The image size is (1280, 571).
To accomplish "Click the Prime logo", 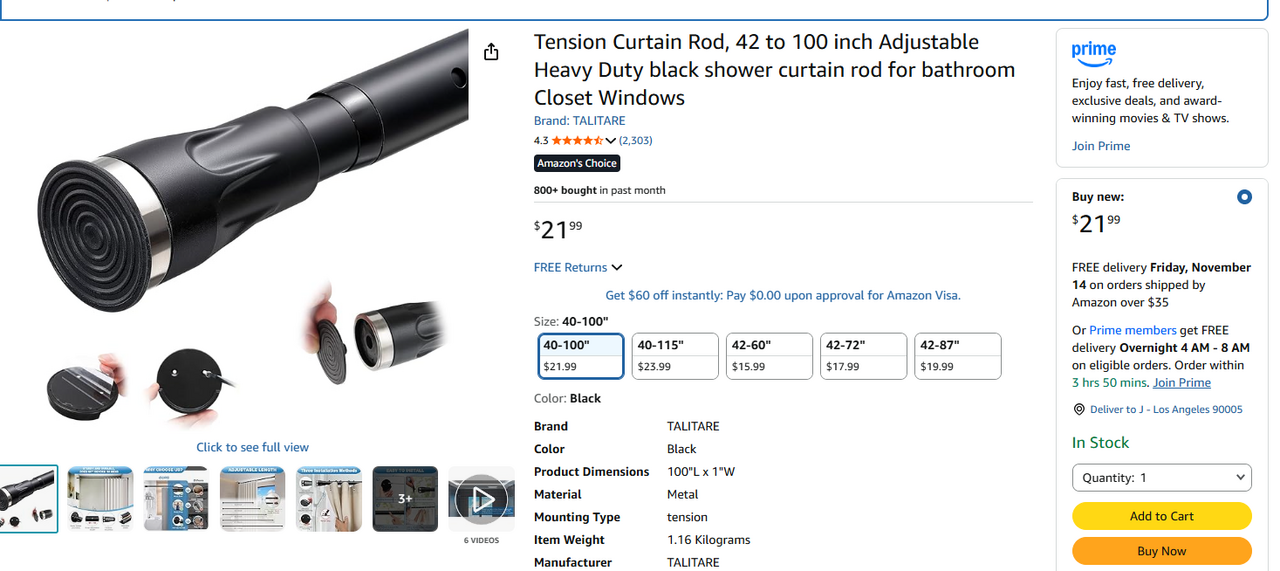I will (1093, 52).
